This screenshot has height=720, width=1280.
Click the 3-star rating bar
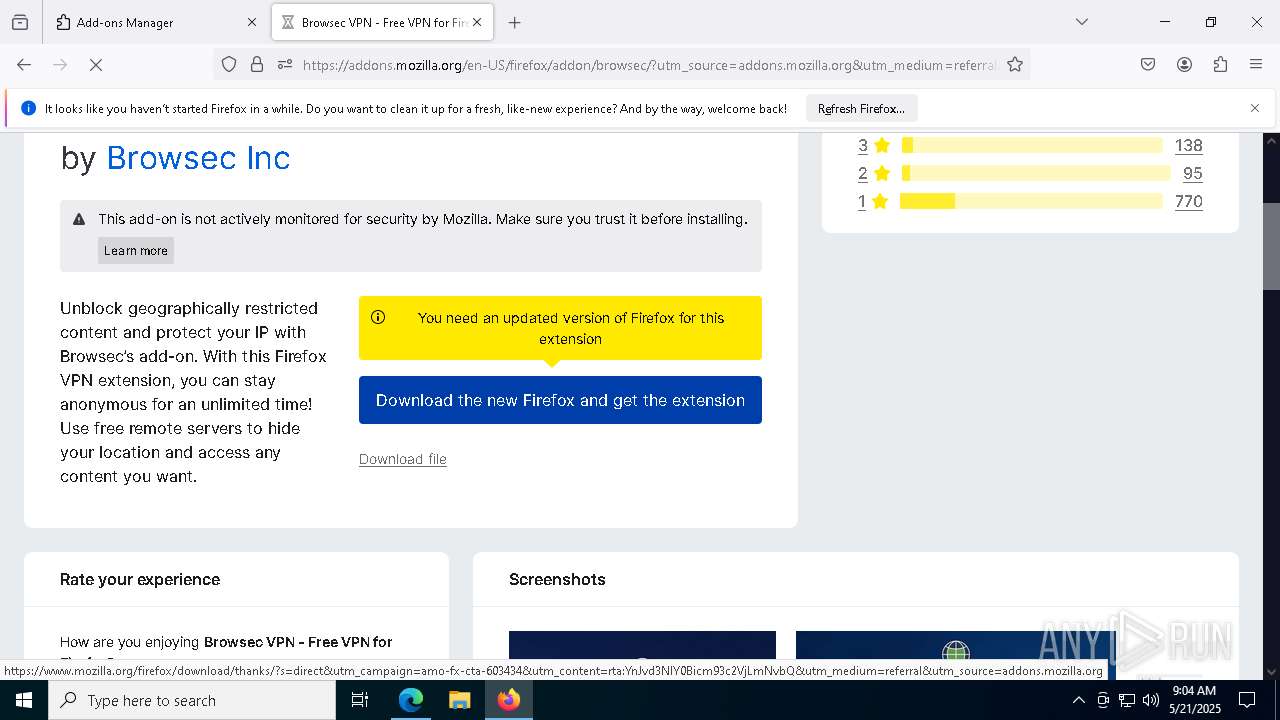point(1031,145)
